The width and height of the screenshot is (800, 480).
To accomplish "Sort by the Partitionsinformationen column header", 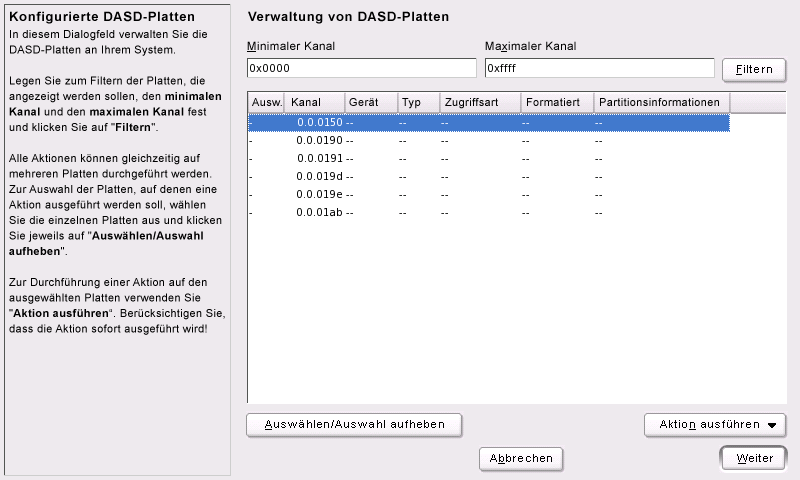I will (662, 102).
